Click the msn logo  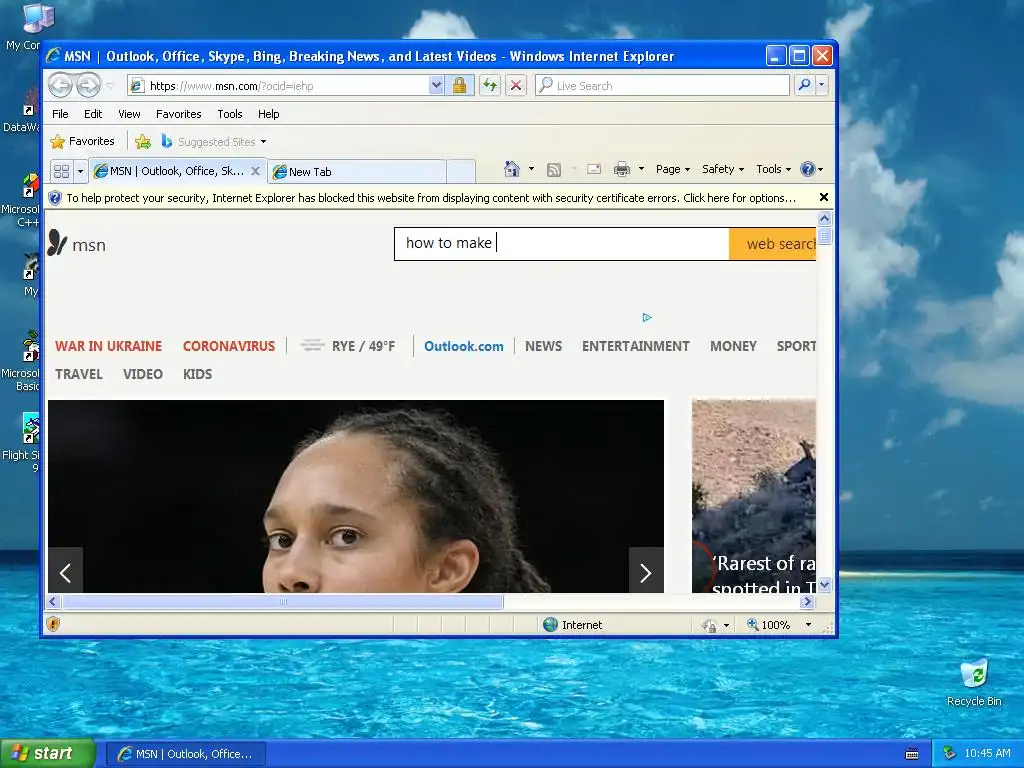coord(76,244)
